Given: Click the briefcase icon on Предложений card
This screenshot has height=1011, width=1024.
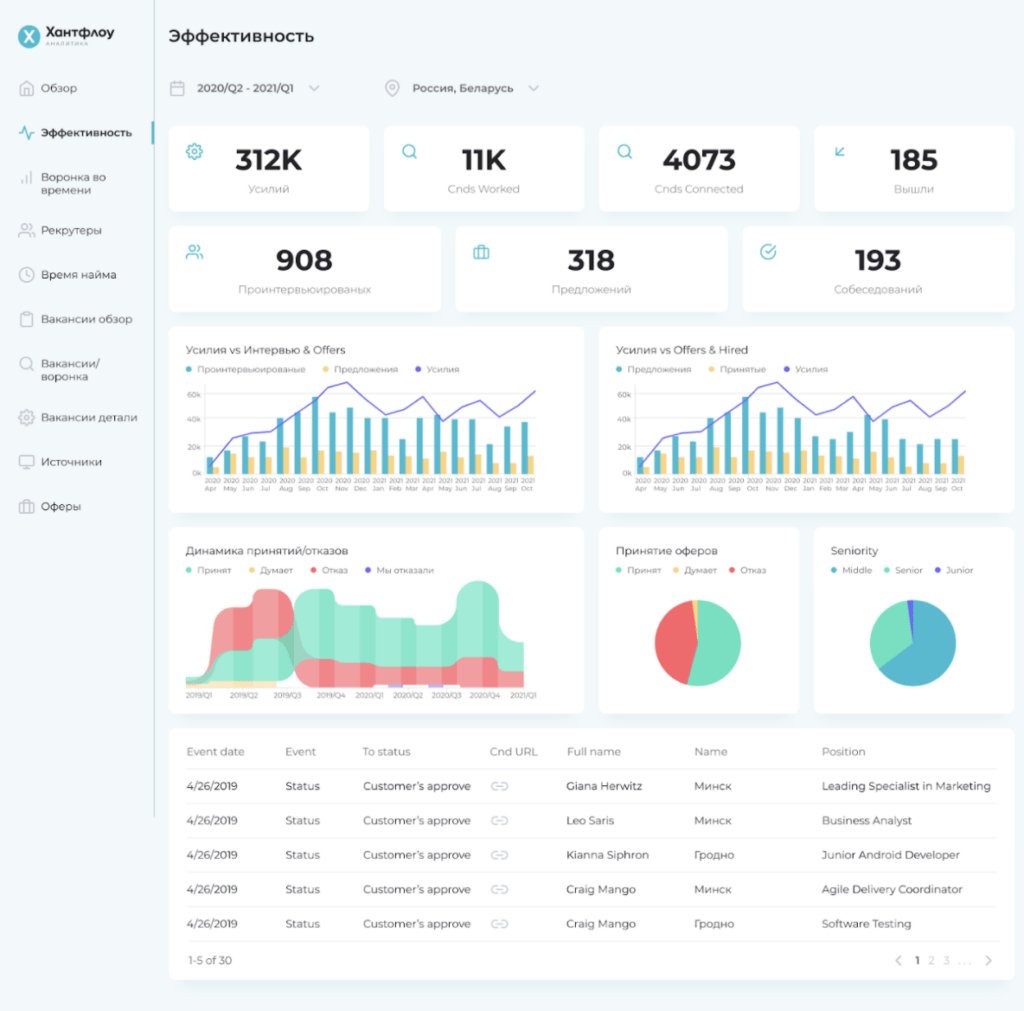Looking at the screenshot, I should click(x=481, y=252).
